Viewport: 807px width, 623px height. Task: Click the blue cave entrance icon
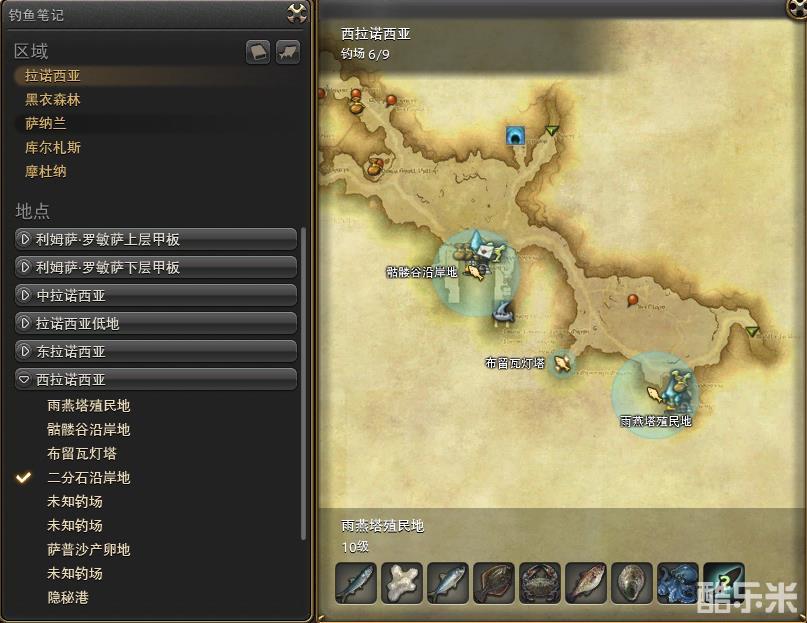(515, 135)
